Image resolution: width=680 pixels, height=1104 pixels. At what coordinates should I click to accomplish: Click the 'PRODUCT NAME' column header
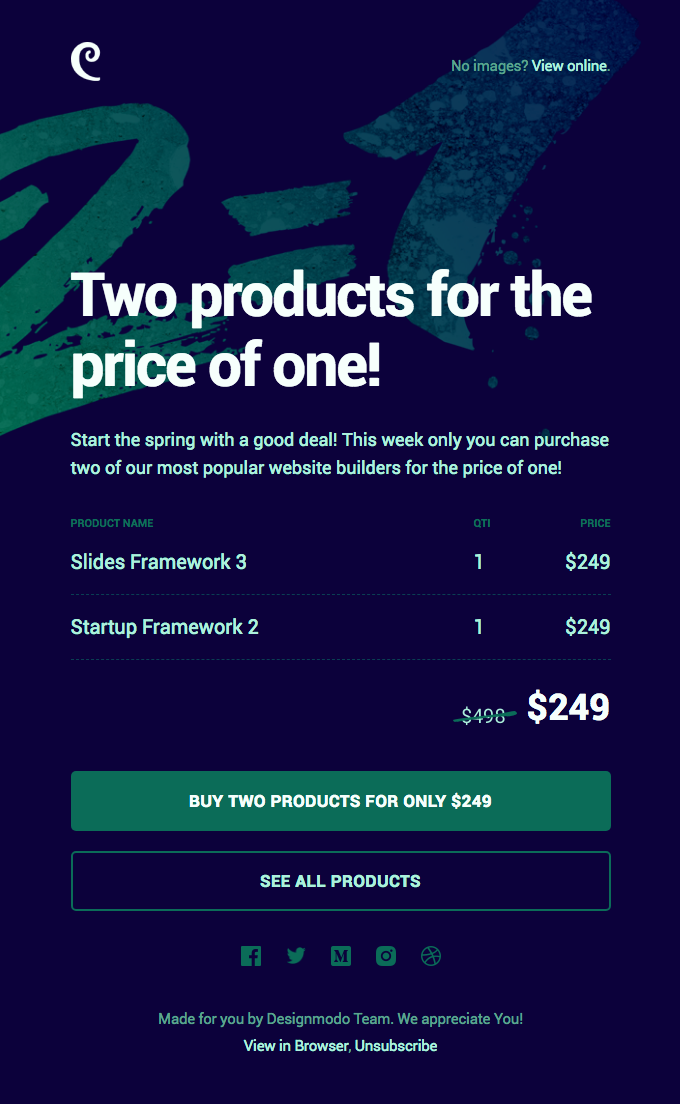pos(112,523)
